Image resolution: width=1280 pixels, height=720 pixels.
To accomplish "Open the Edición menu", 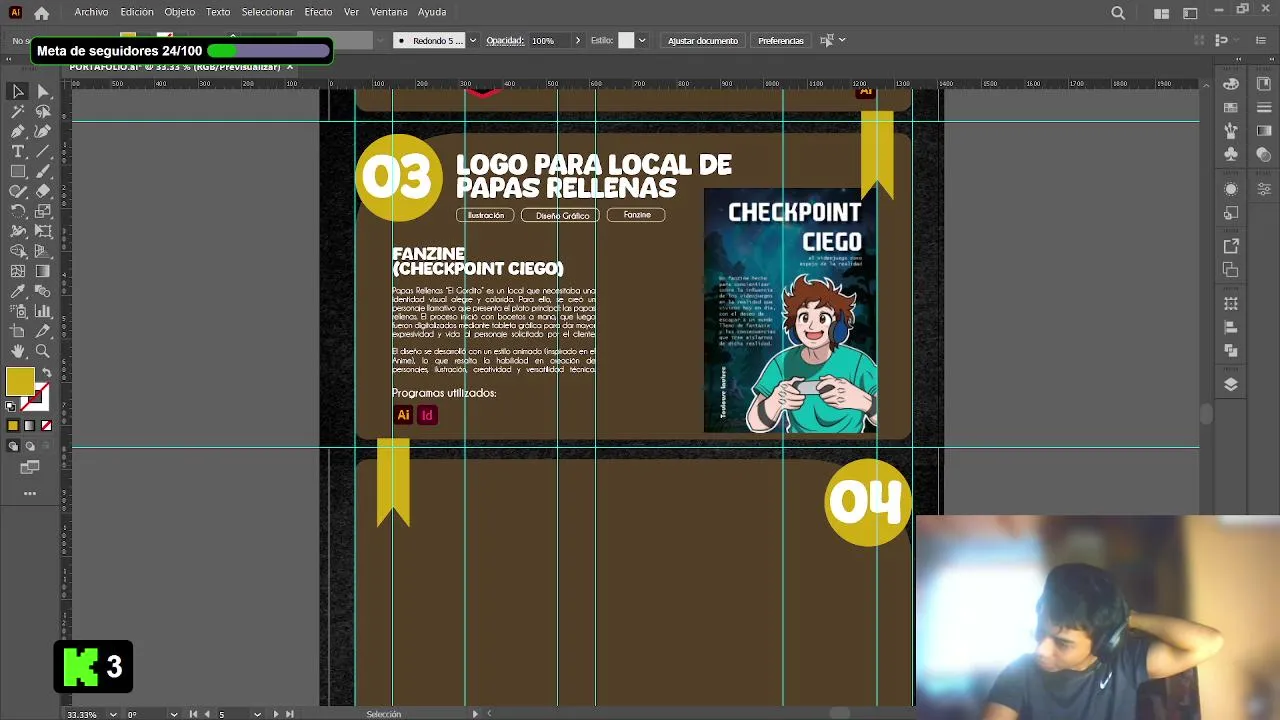I will 137,12.
